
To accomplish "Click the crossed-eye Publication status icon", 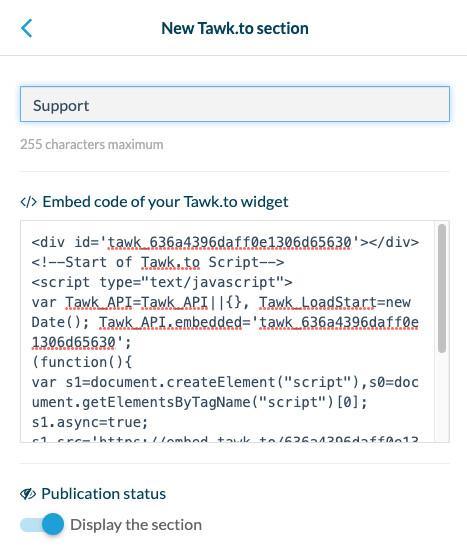I will click(x=28, y=494).
